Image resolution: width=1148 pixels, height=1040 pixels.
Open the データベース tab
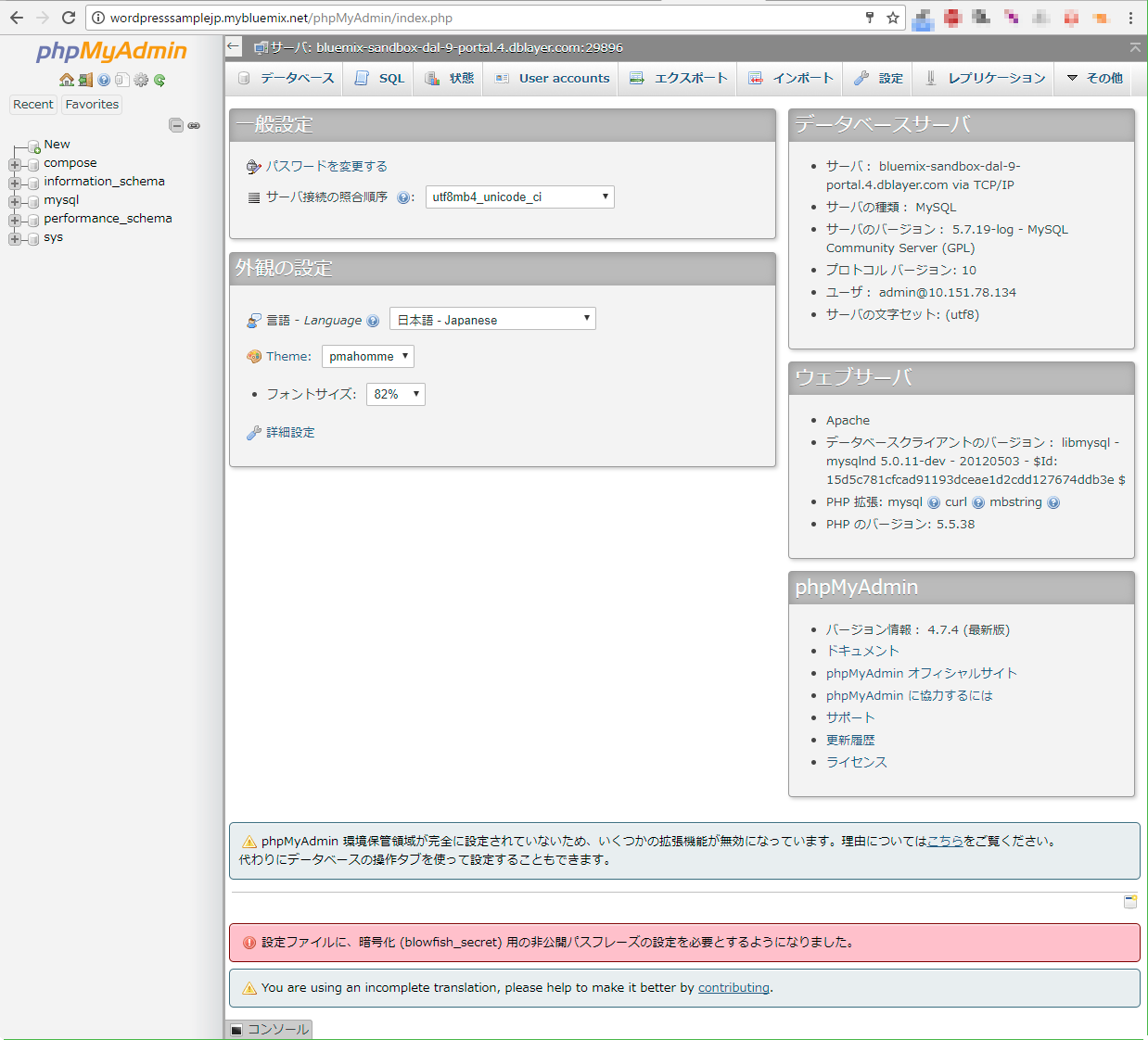click(x=286, y=78)
